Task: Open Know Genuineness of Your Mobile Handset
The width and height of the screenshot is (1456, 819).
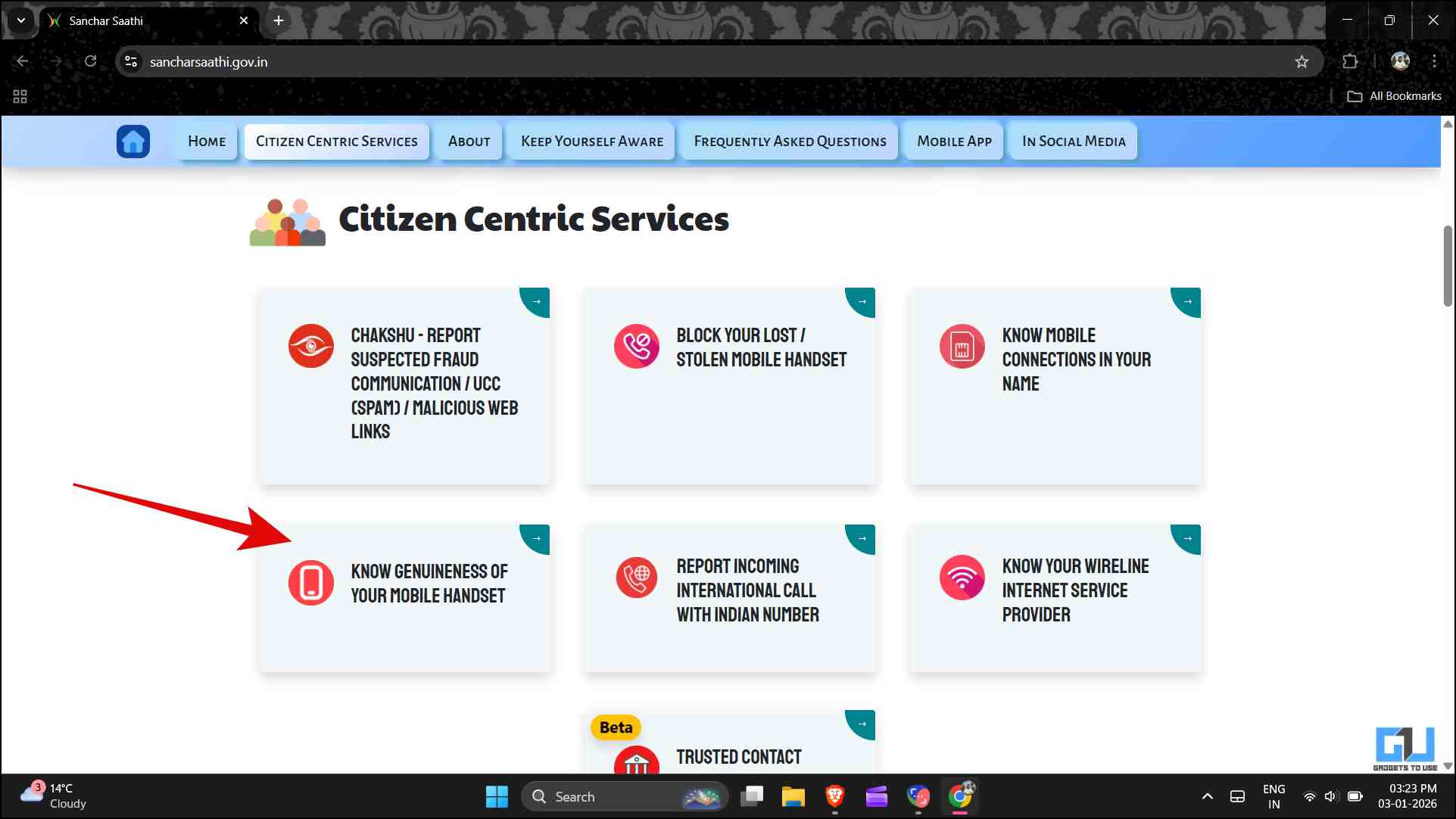Action: (x=429, y=584)
